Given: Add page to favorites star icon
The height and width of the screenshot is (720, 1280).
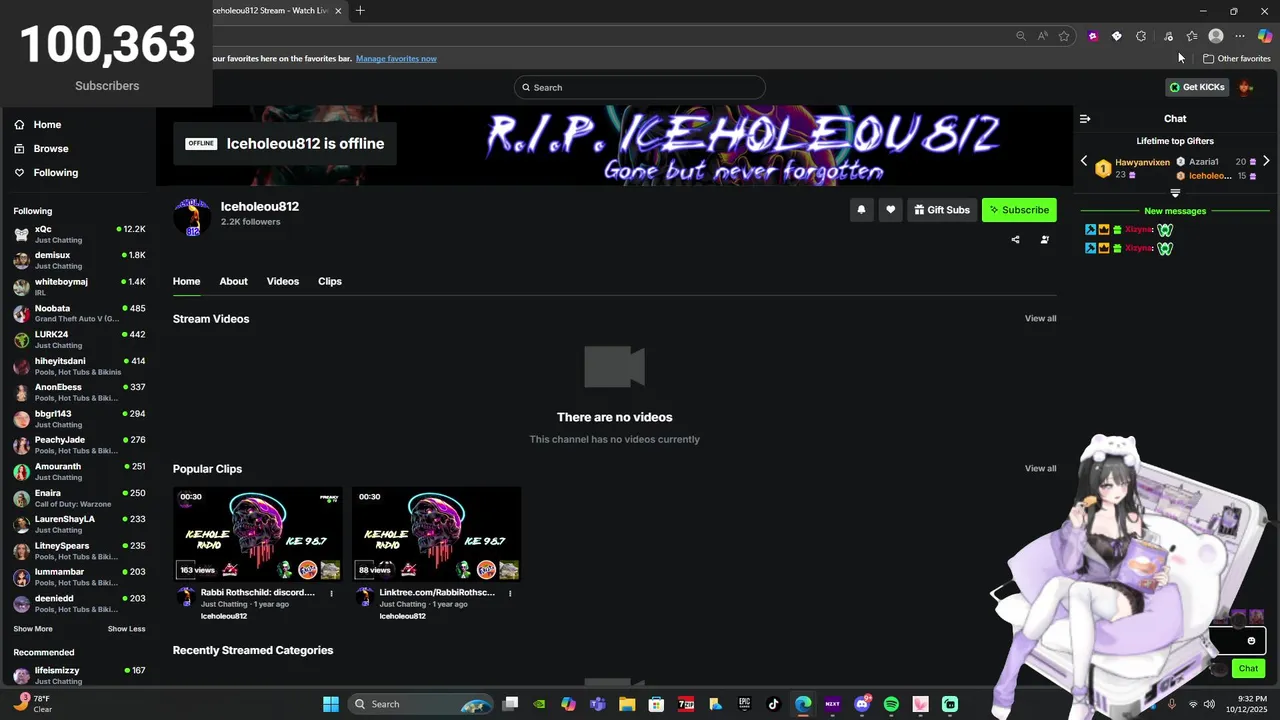Looking at the screenshot, I should point(1064,36).
